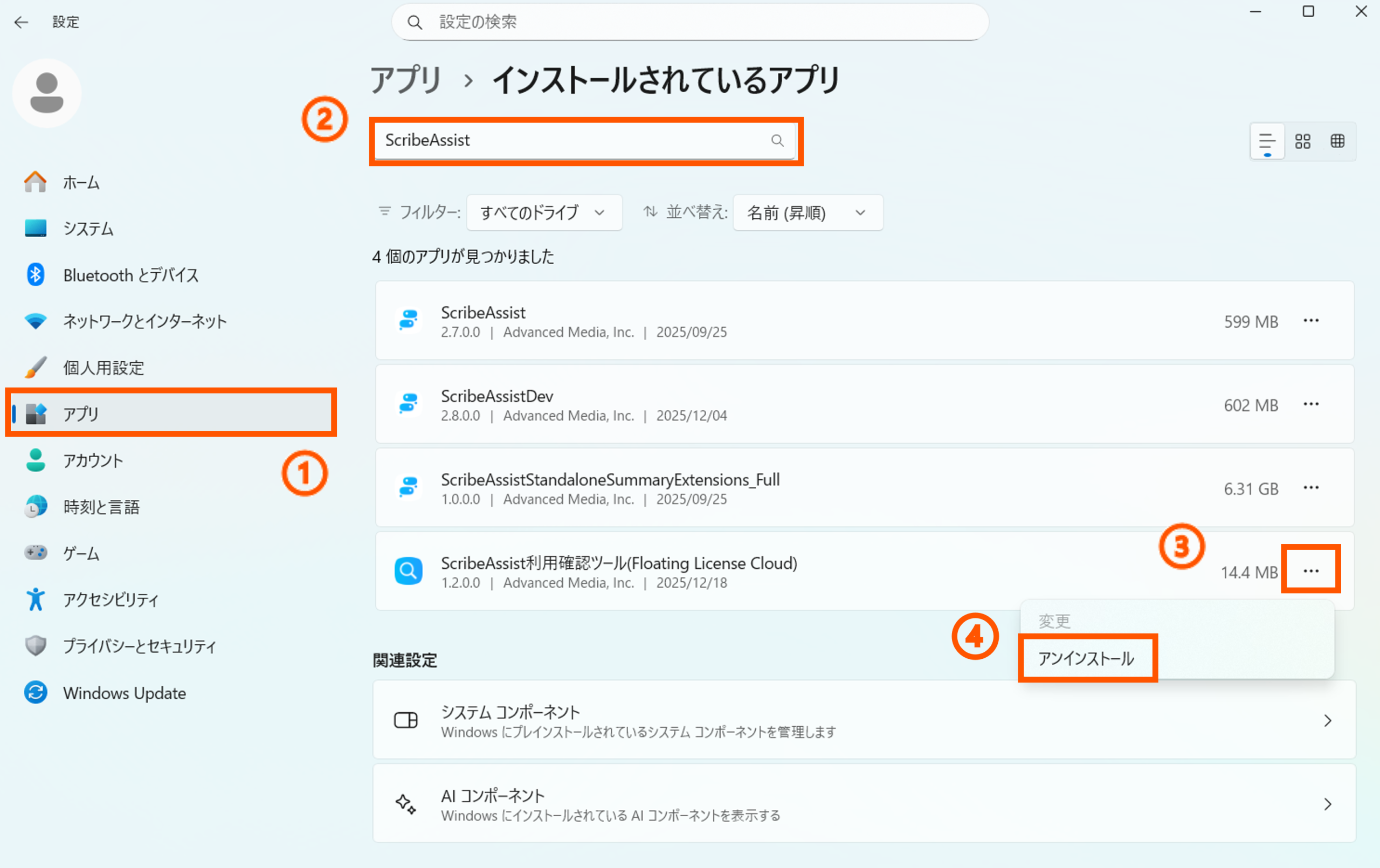Open Privacy and Security section
This screenshot has height=868, width=1380.
[x=139, y=646]
